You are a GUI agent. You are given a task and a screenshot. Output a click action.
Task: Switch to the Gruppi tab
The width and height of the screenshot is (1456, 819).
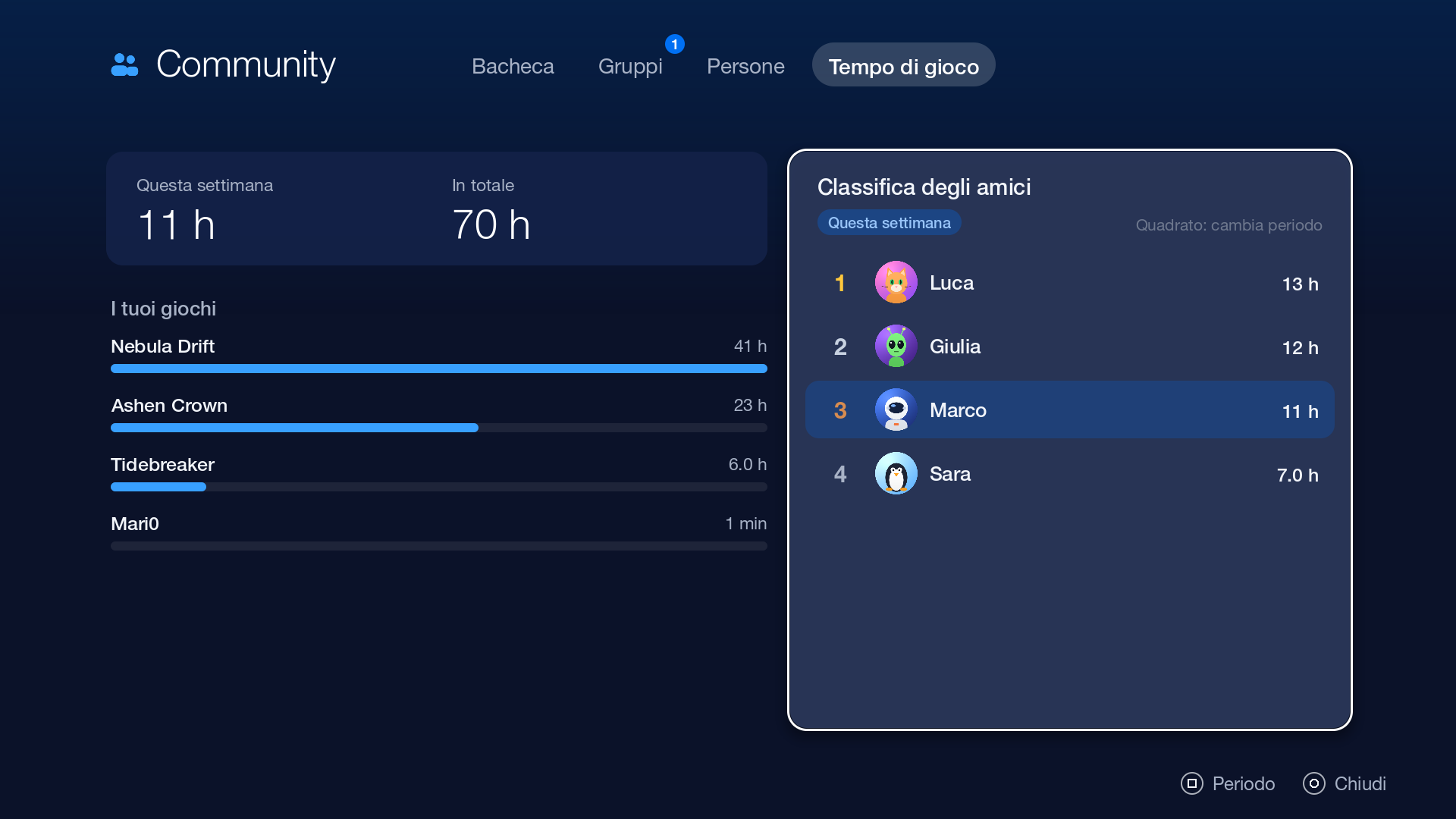click(x=630, y=66)
